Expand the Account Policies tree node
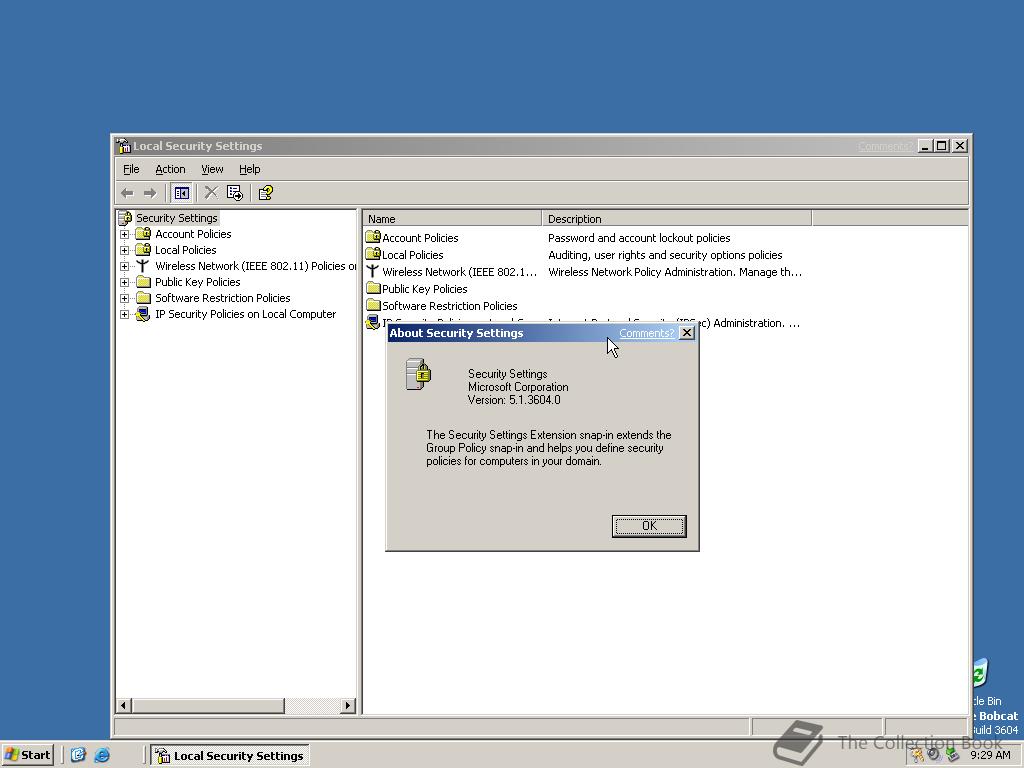Viewport: 1024px width, 768px height. [x=124, y=234]
